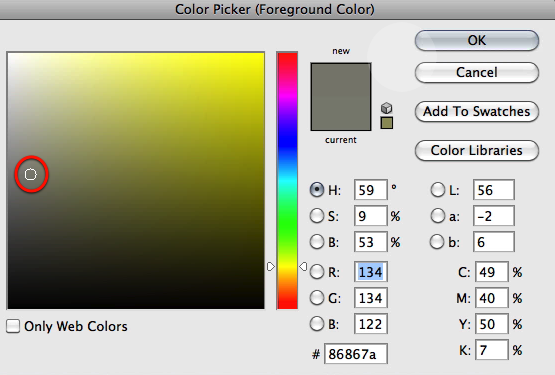Select the G green radio button
Viewport: 555px width, 375px height.
(317, 298)
